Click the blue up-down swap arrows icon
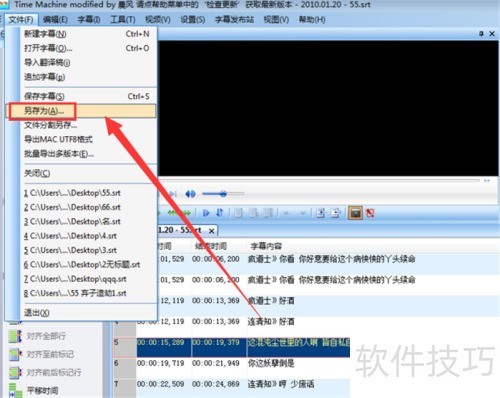The height and width of the screenshot is (398, 500). click(x=219, y=213)
